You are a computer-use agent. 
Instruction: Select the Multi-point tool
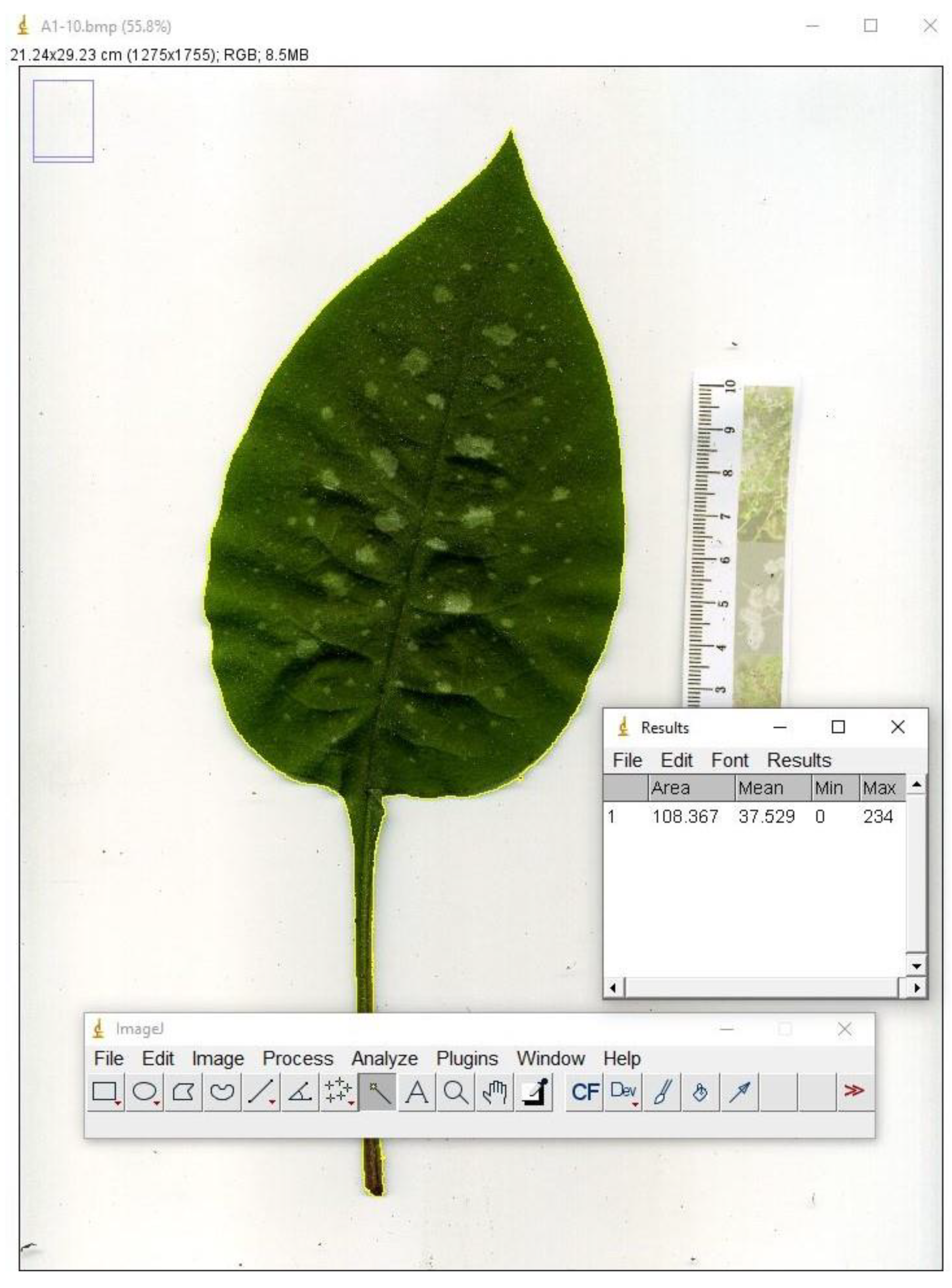(x=338, y=1092)
